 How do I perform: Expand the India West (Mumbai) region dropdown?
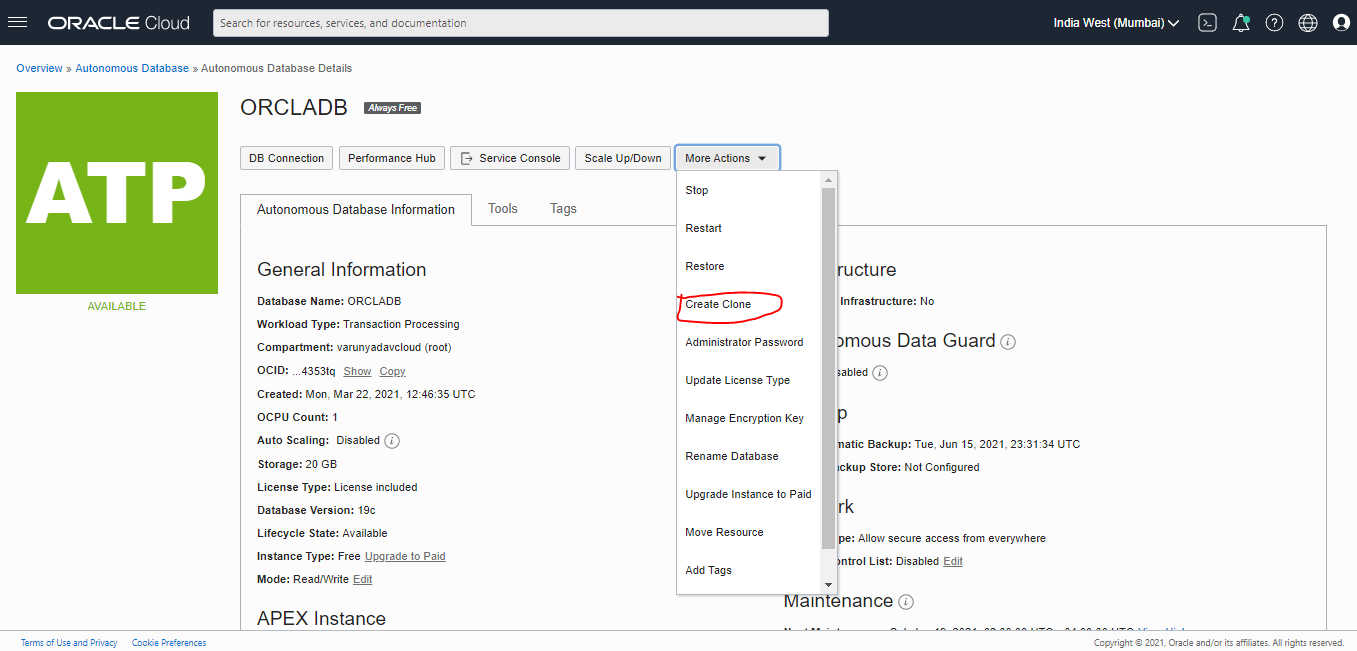point(1116,22)
